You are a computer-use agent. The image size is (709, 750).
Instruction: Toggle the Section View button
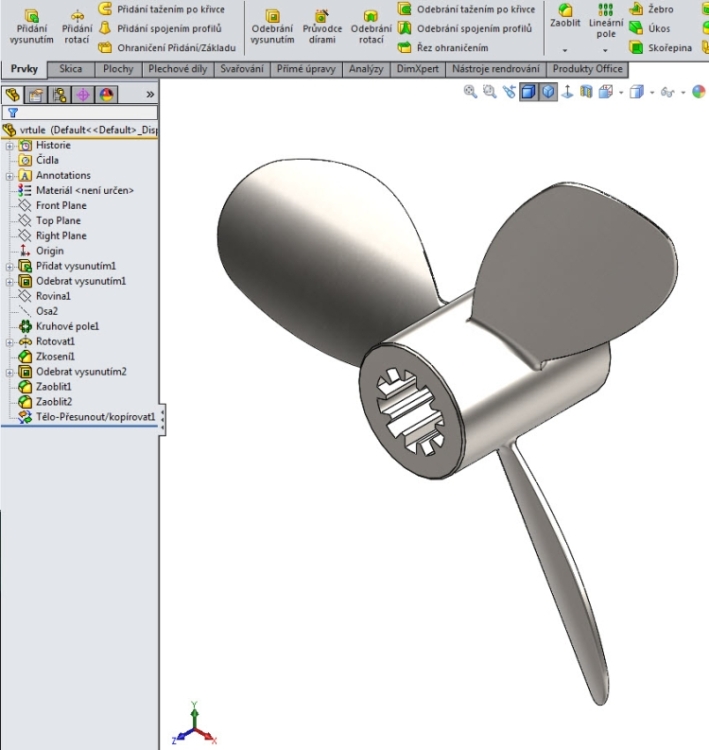tap(586, 92)
